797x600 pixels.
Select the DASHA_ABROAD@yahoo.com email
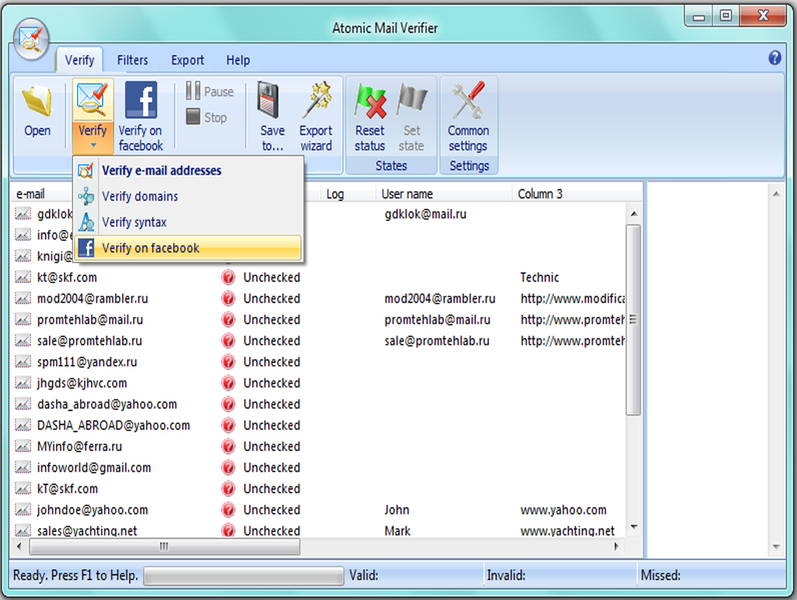(x=113, y=425)
